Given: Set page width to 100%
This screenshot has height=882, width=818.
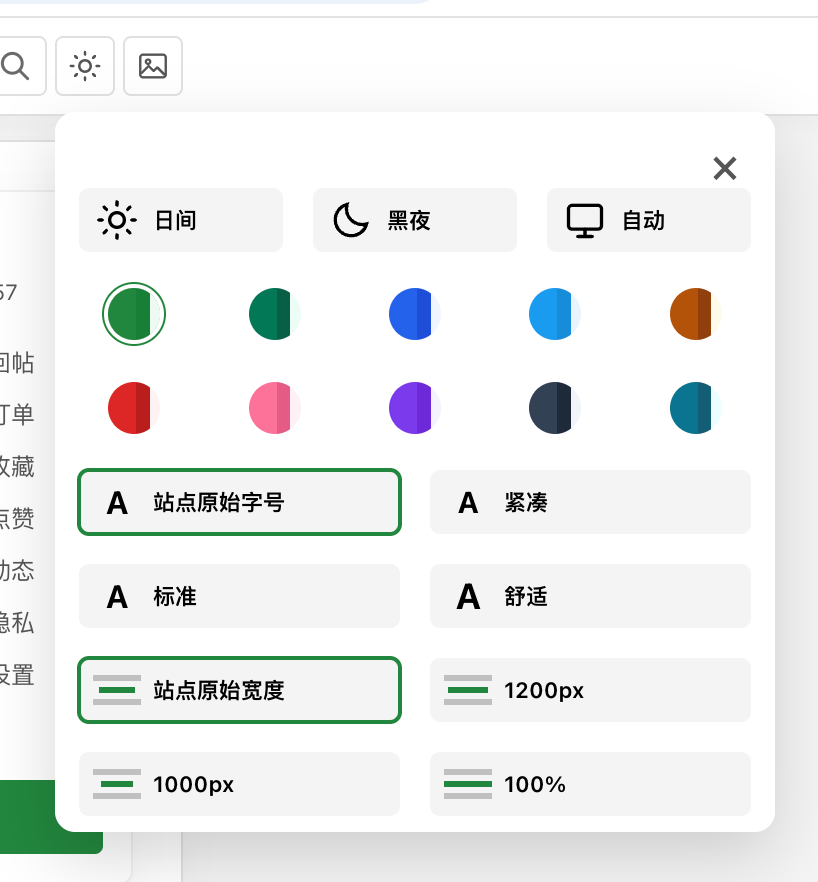Looking at the screenshot, I should 590,784.
